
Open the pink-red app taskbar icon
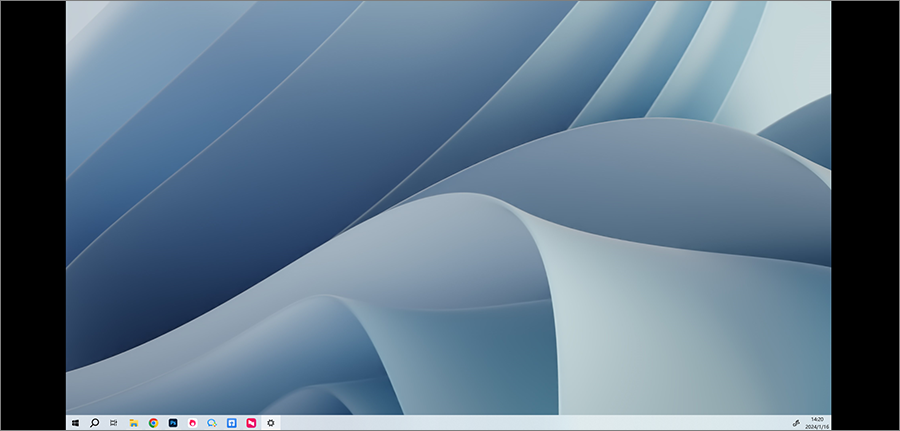[x=251, y=423]
